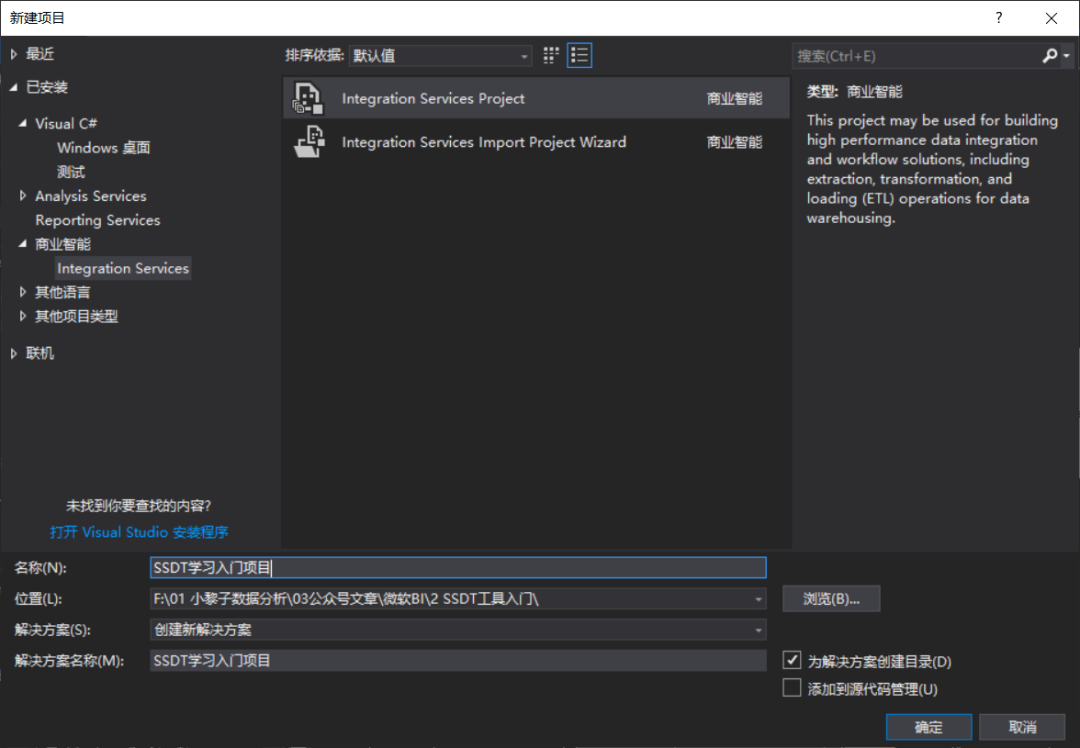This screenshot has width=1080, height=748.
Task: Click 商业智能 type of Integration Services Project row
Action: click(x=734, y=98)
